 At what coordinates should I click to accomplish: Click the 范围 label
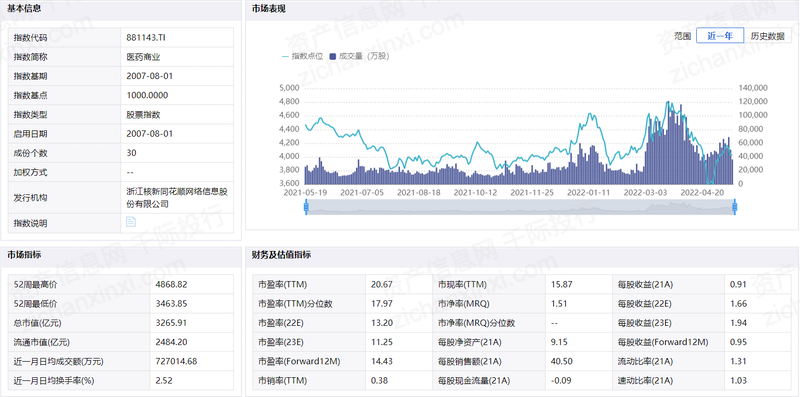682,36
